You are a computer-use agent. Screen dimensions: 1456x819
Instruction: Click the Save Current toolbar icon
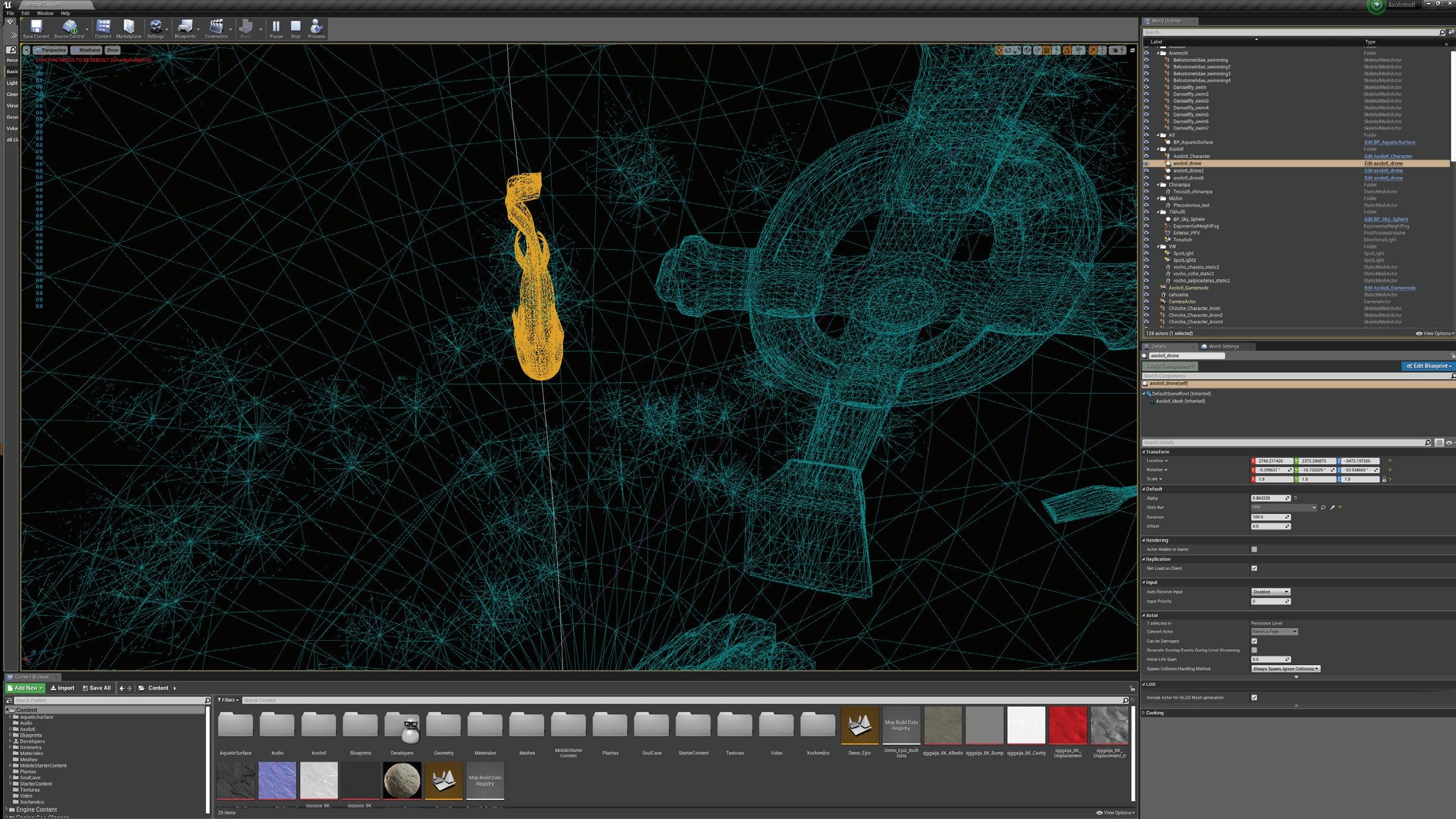(x=36, y=28)
